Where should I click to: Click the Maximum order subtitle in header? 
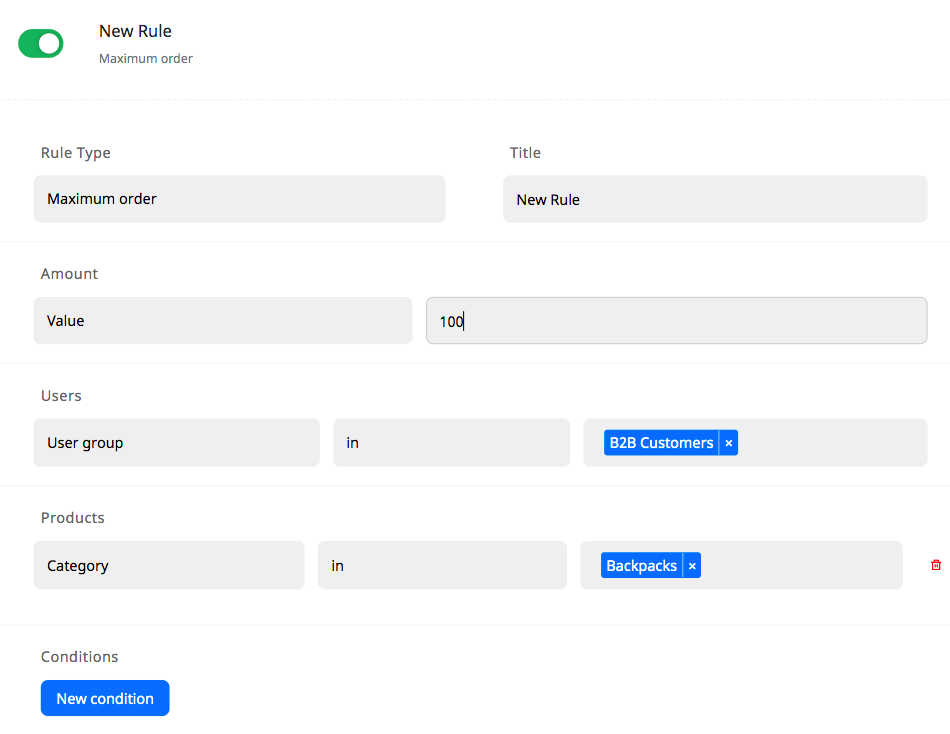pyautogui.click(x=146, y=59)
